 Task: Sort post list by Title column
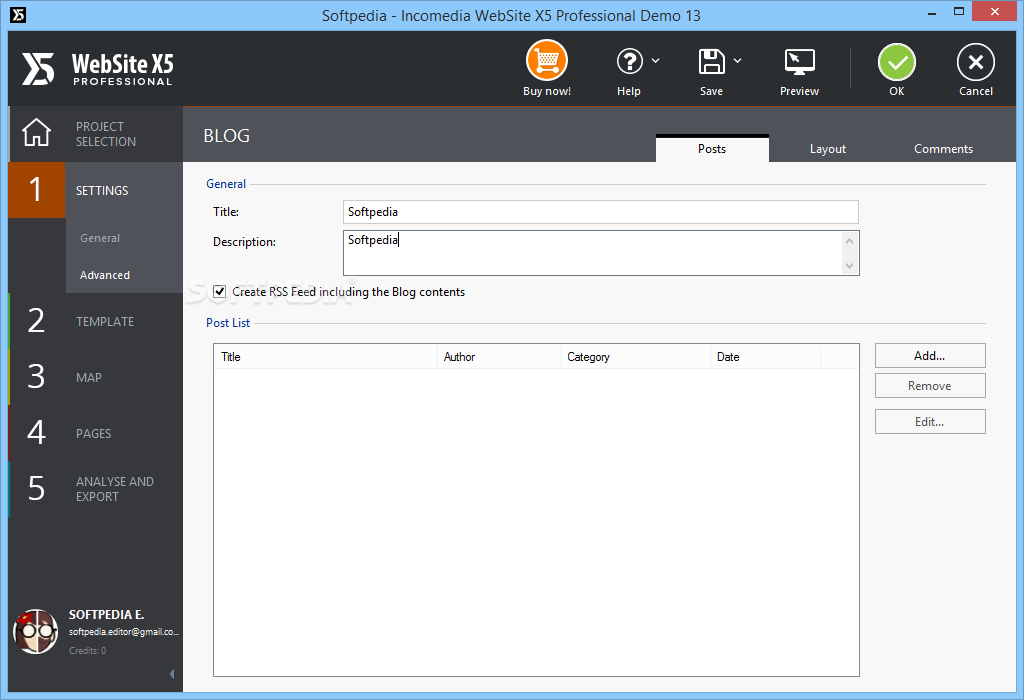point(325,357)
